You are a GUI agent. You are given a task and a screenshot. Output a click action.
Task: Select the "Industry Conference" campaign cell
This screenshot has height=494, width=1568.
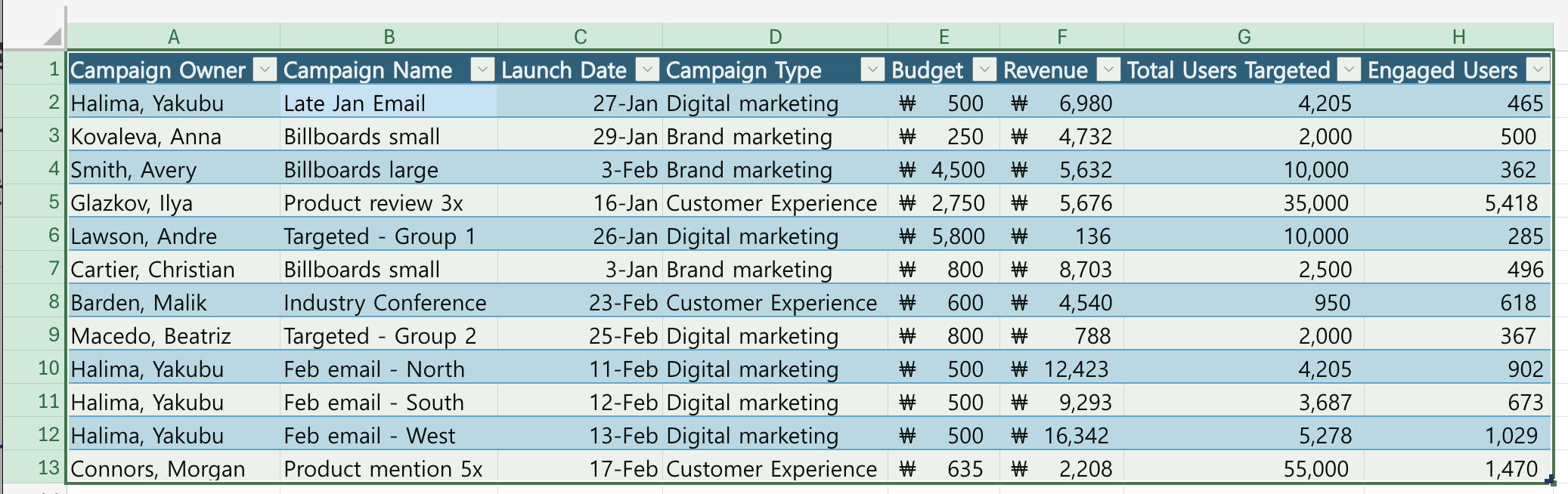click(x=389, y=303)
